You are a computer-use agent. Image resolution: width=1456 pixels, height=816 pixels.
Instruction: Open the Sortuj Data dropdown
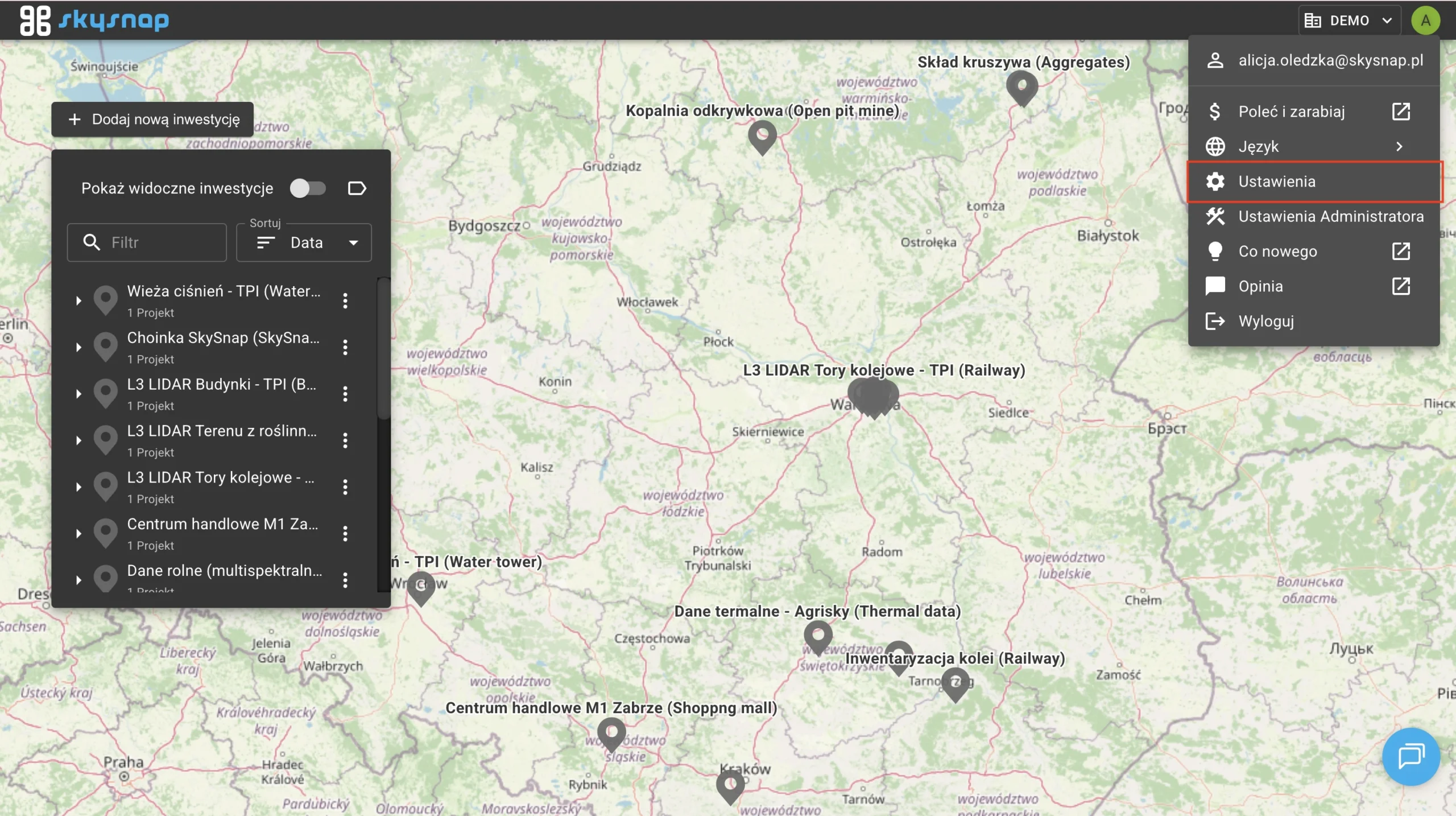(x=304, y=242)
